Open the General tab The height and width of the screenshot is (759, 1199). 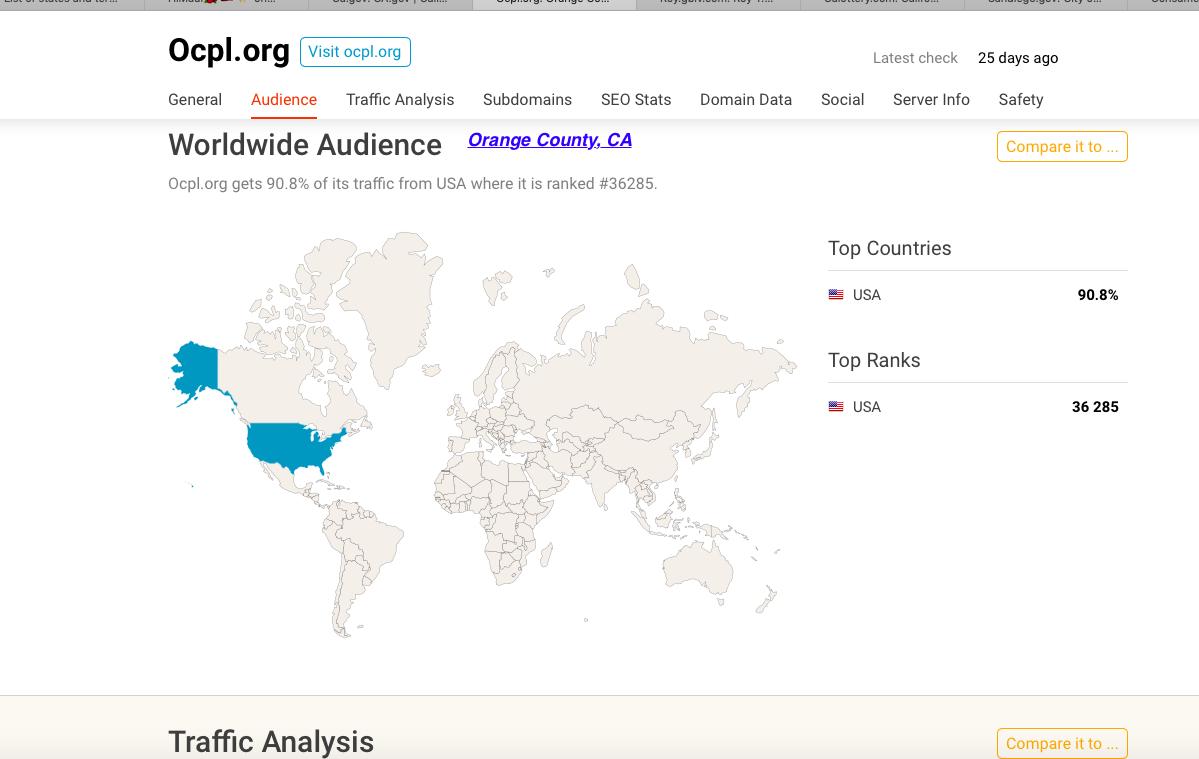click(x=195, y=99)
